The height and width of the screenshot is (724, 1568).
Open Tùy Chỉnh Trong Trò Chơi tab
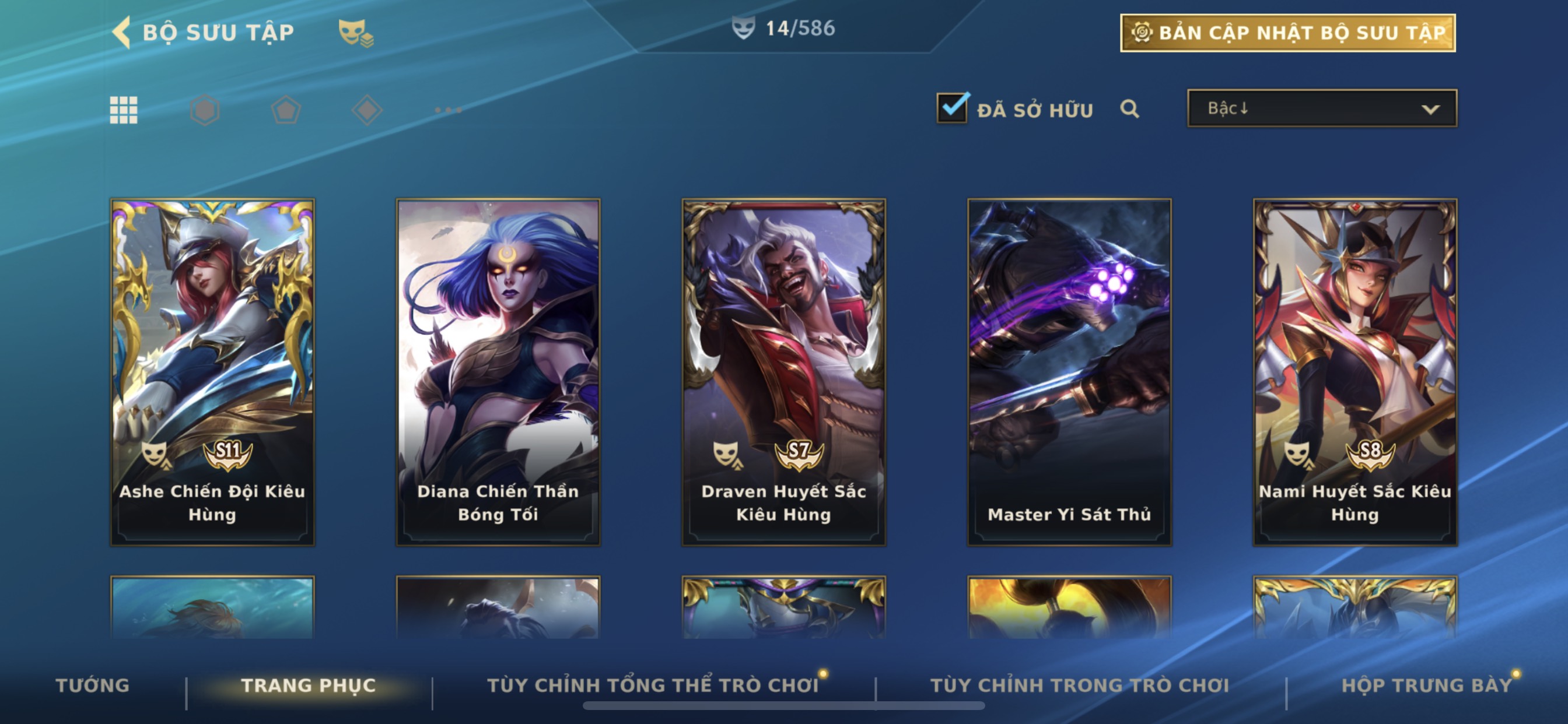tap(1080, 685)
